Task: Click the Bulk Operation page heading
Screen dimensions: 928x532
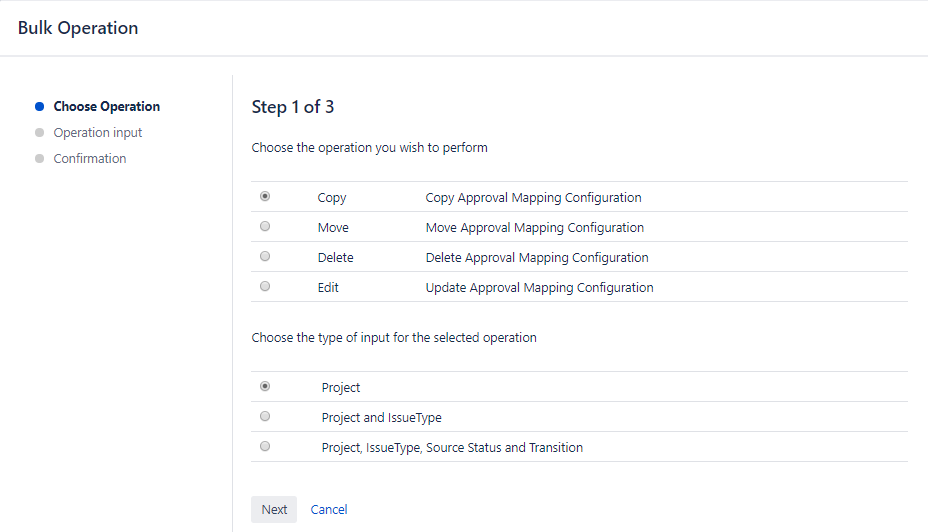Action: (x=78, y=28)
